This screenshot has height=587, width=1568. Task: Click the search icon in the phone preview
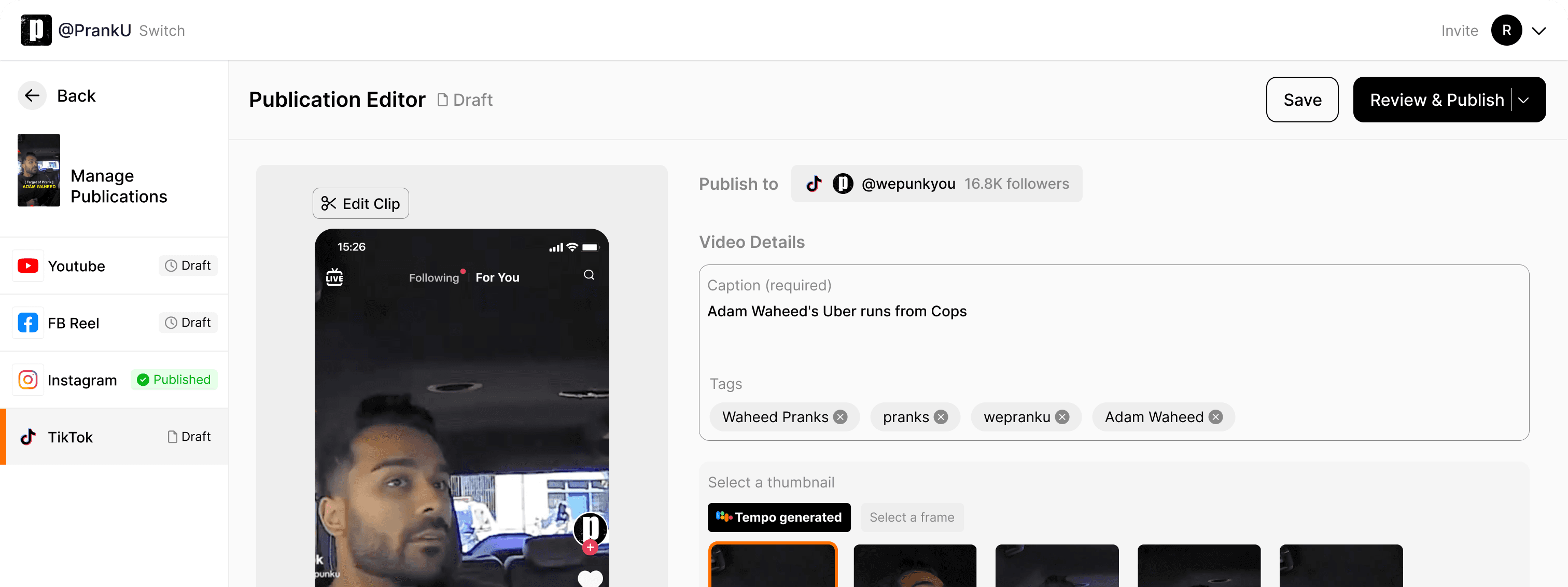(589, 275)
